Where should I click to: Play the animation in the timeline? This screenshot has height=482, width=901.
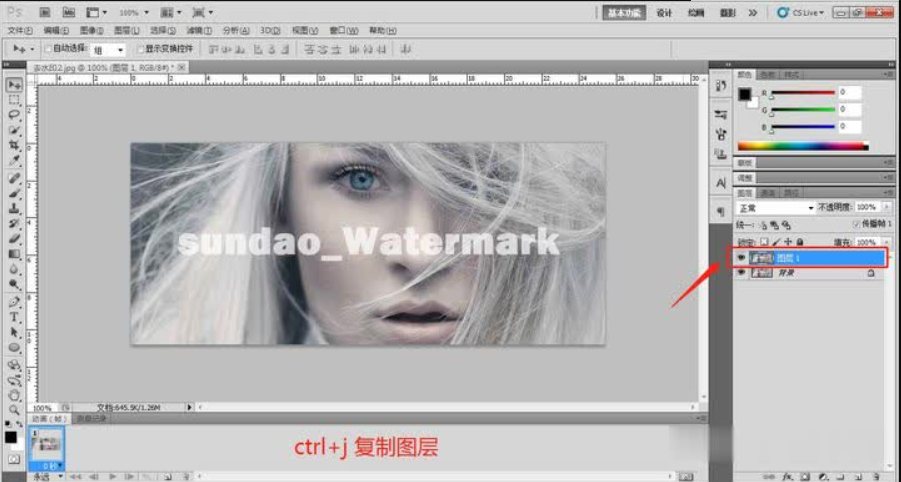pyautogui.click(x=113, y=477)
